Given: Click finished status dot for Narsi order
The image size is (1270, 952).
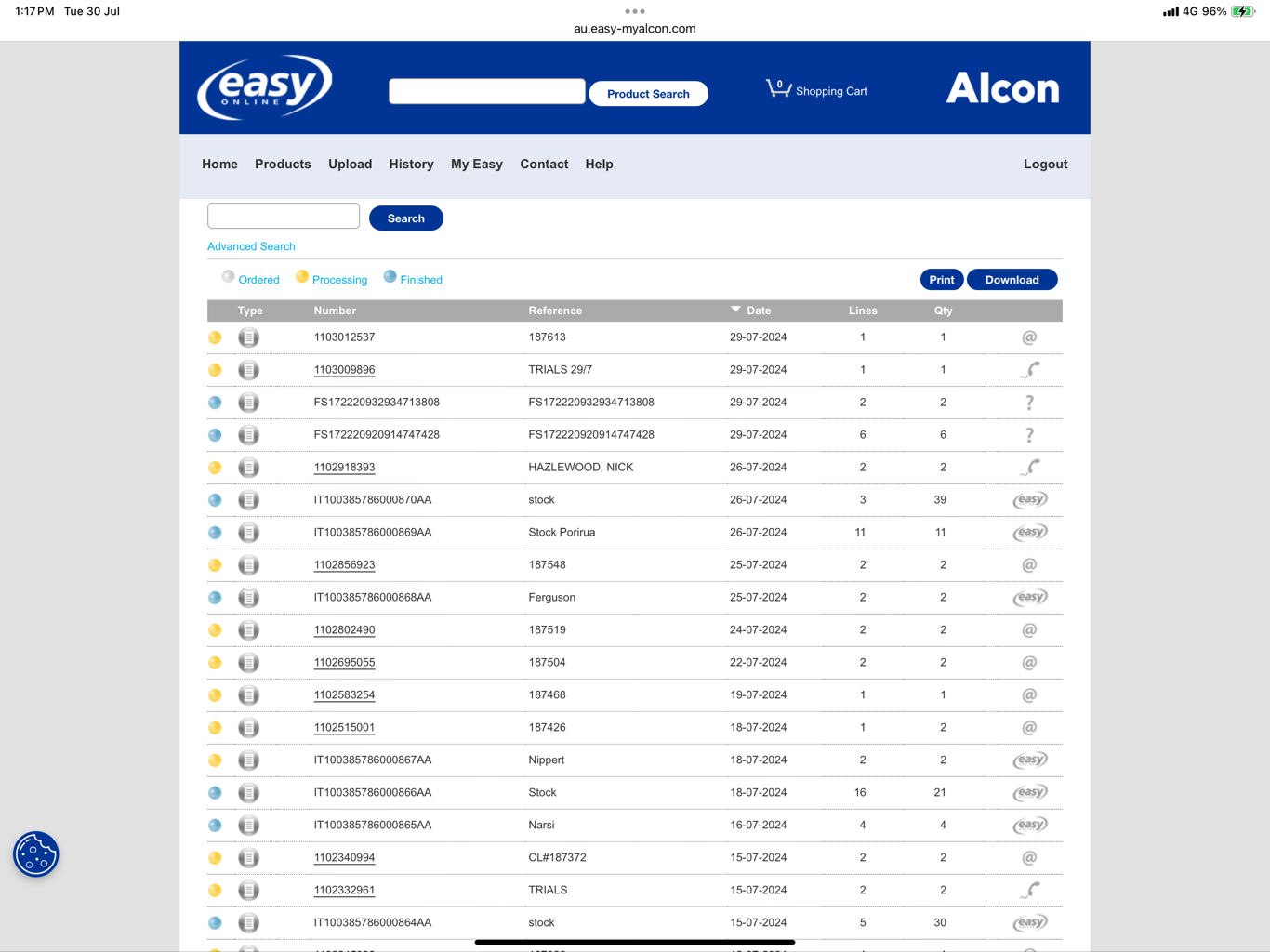Looking at the screenshot, I should [215, 826].
